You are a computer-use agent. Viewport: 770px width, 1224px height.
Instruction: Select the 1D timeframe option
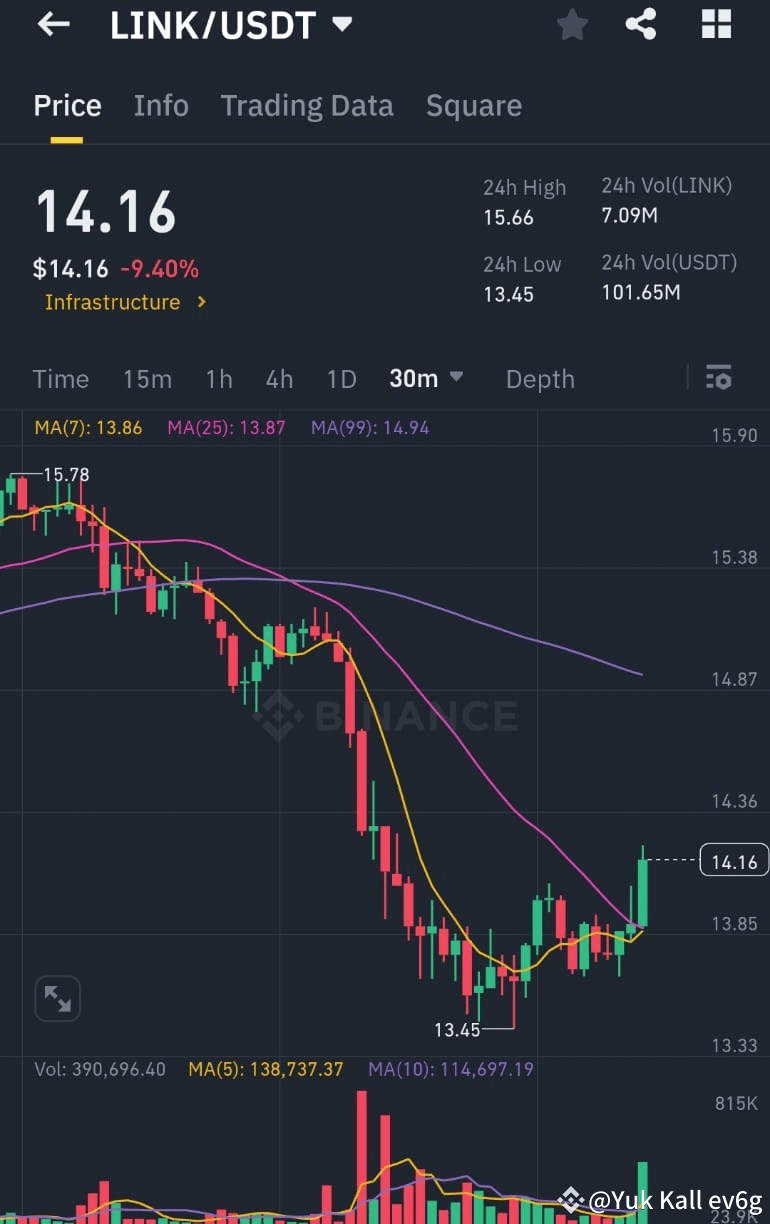(341, 378)
